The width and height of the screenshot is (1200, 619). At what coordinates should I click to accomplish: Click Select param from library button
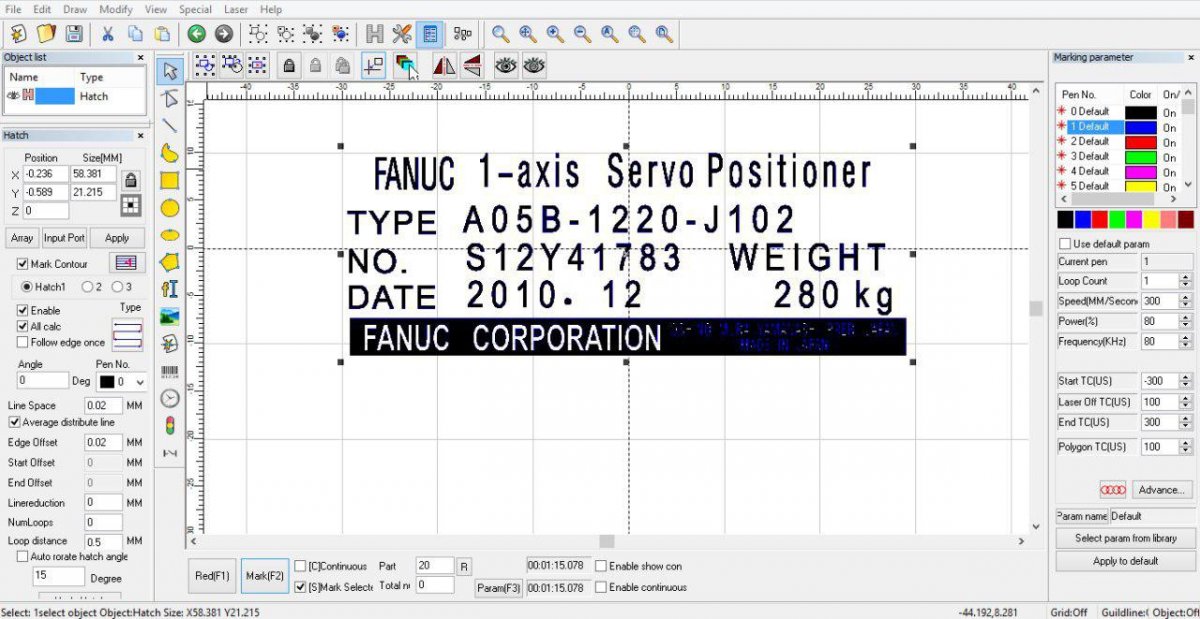1125,538
